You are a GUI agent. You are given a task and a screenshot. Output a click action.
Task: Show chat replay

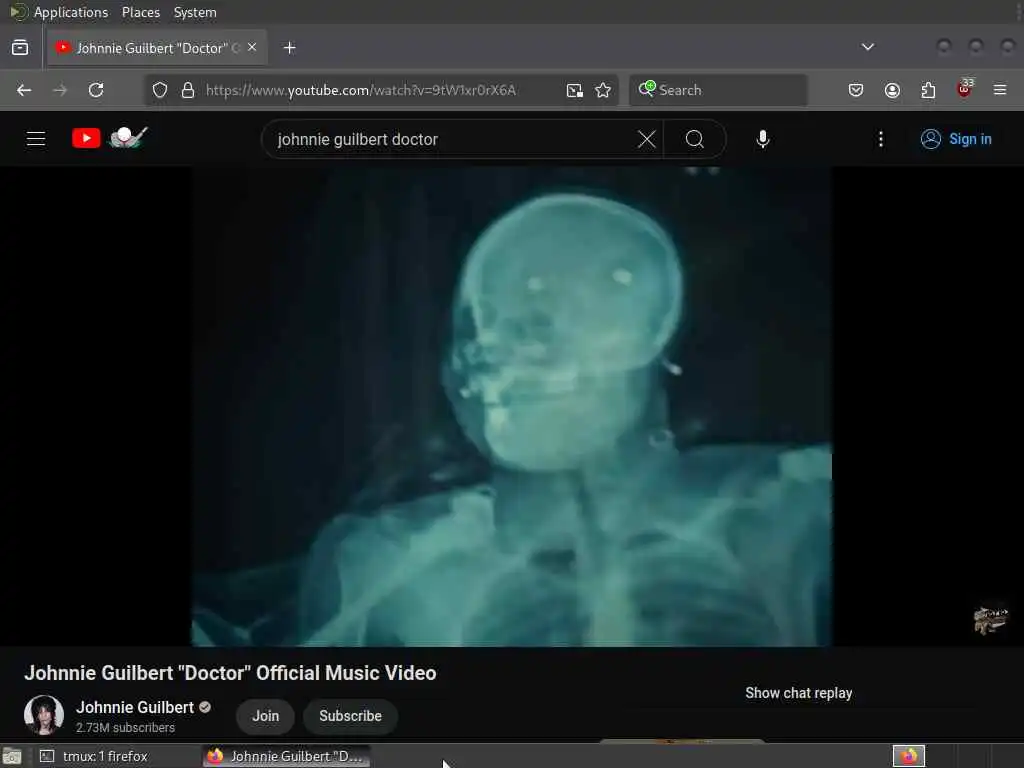pyautogui.click(x=799, y=693)
